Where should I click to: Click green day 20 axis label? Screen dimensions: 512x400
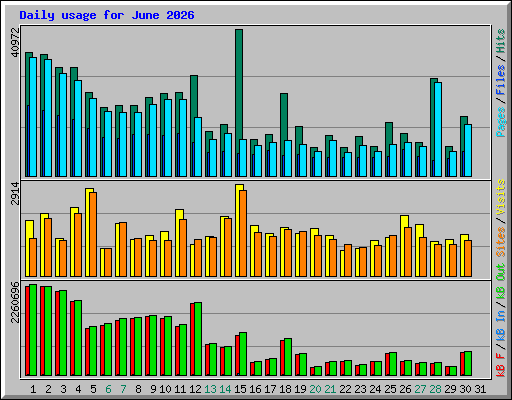[x=315, y=389]
